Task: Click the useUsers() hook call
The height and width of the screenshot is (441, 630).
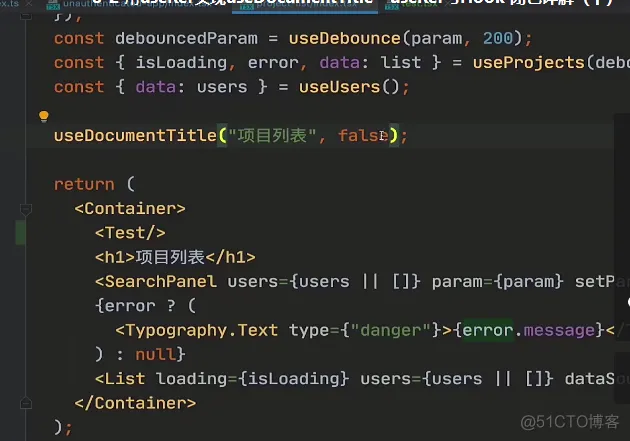Action: click(x=349, y=87)
